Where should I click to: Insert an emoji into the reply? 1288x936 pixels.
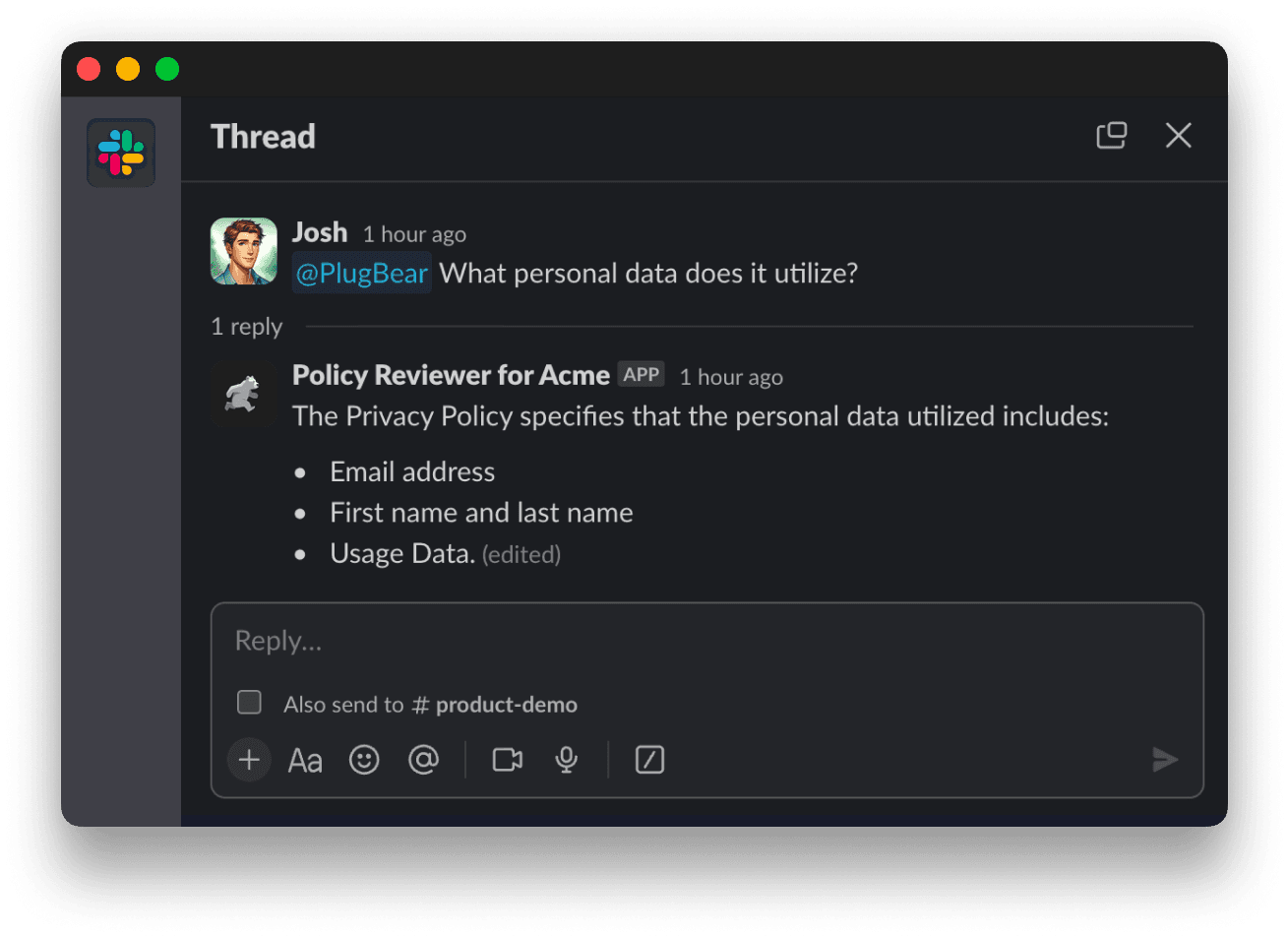[364, 759]
